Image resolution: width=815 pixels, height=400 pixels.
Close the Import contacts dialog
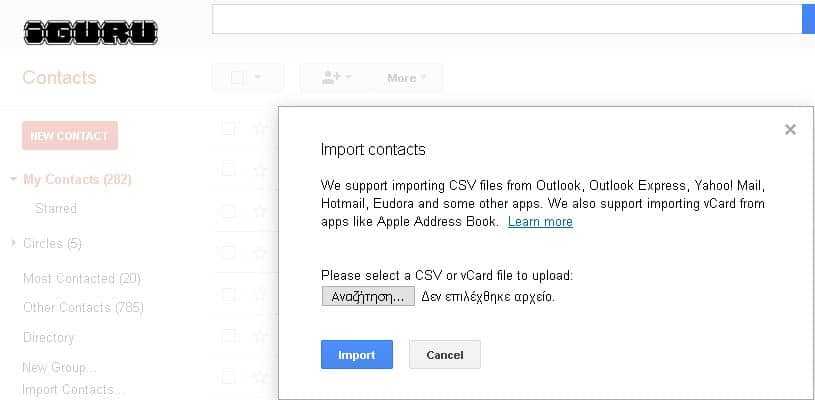(x=790, y=130)
